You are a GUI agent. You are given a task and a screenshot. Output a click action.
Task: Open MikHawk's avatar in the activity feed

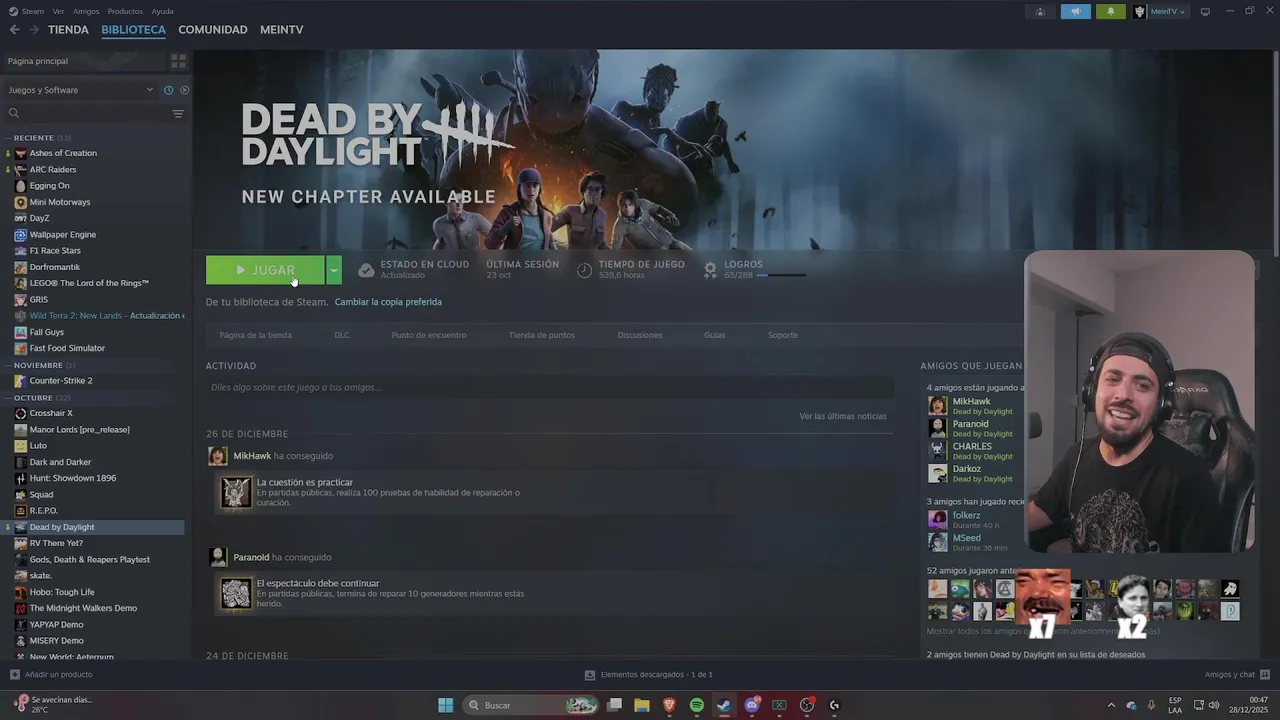217,456
